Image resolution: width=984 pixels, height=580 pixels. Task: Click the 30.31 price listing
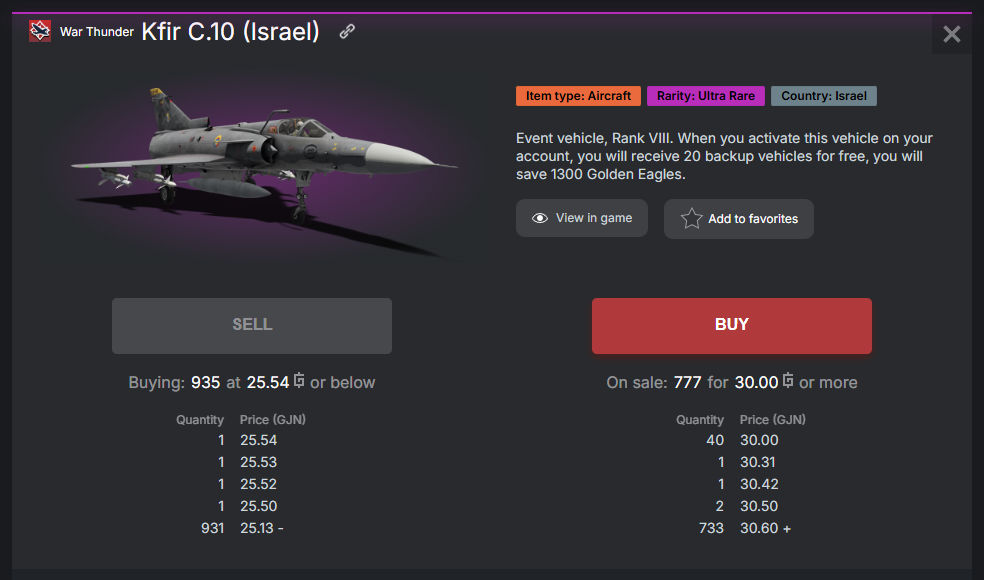pyautogui.click(x=758, y=462)
